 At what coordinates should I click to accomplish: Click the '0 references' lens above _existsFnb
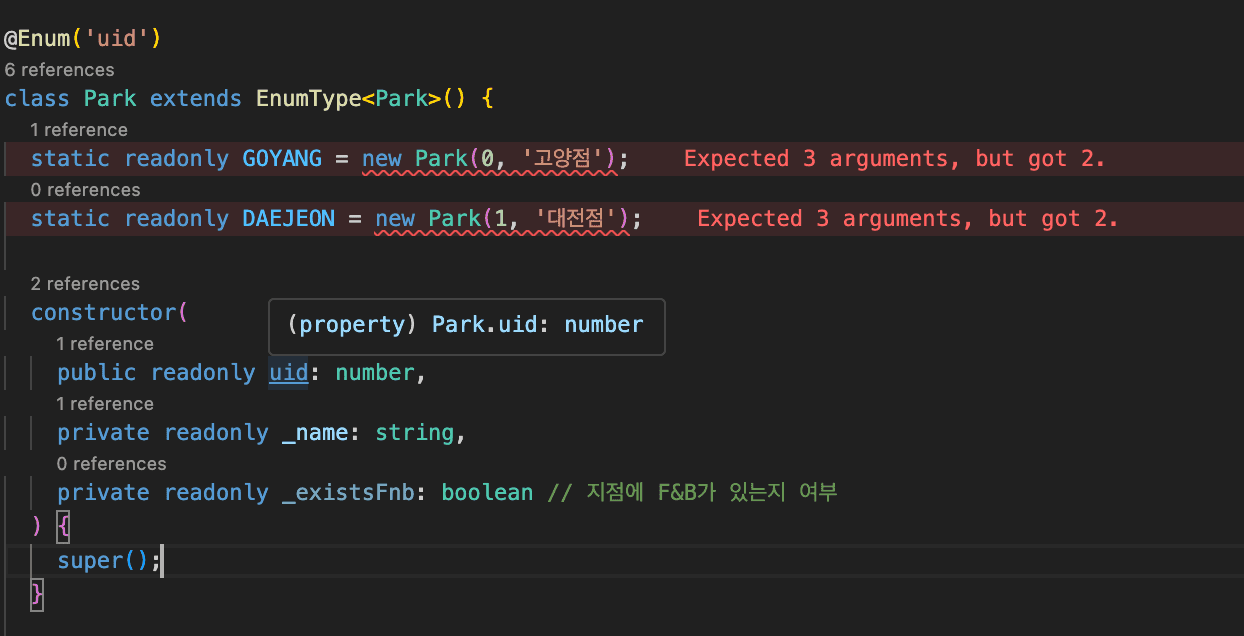[x=111, y=464]
